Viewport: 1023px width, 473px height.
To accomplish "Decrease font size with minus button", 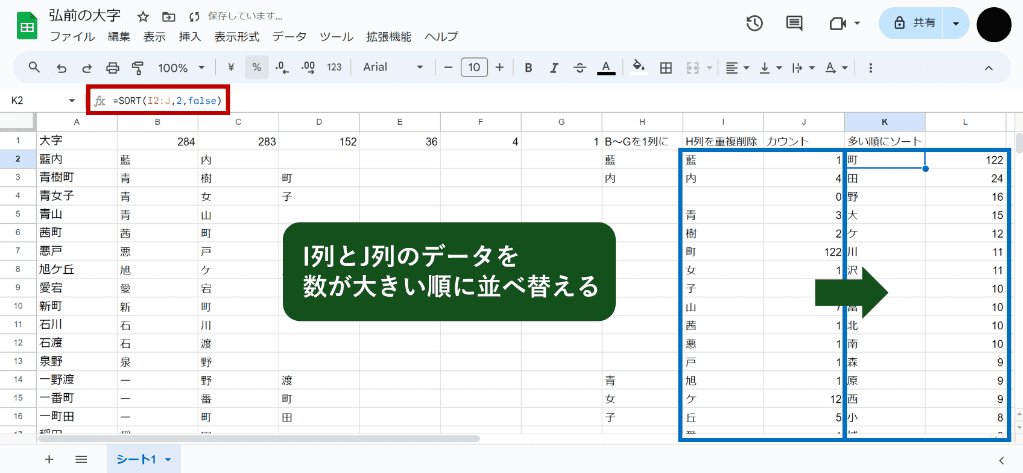I will coord(448,67).
